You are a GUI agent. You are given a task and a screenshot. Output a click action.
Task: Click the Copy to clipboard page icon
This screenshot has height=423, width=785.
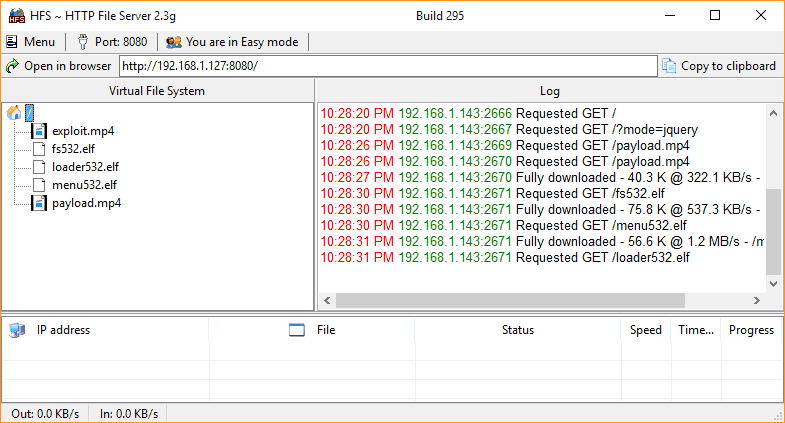tap(669, 66)
